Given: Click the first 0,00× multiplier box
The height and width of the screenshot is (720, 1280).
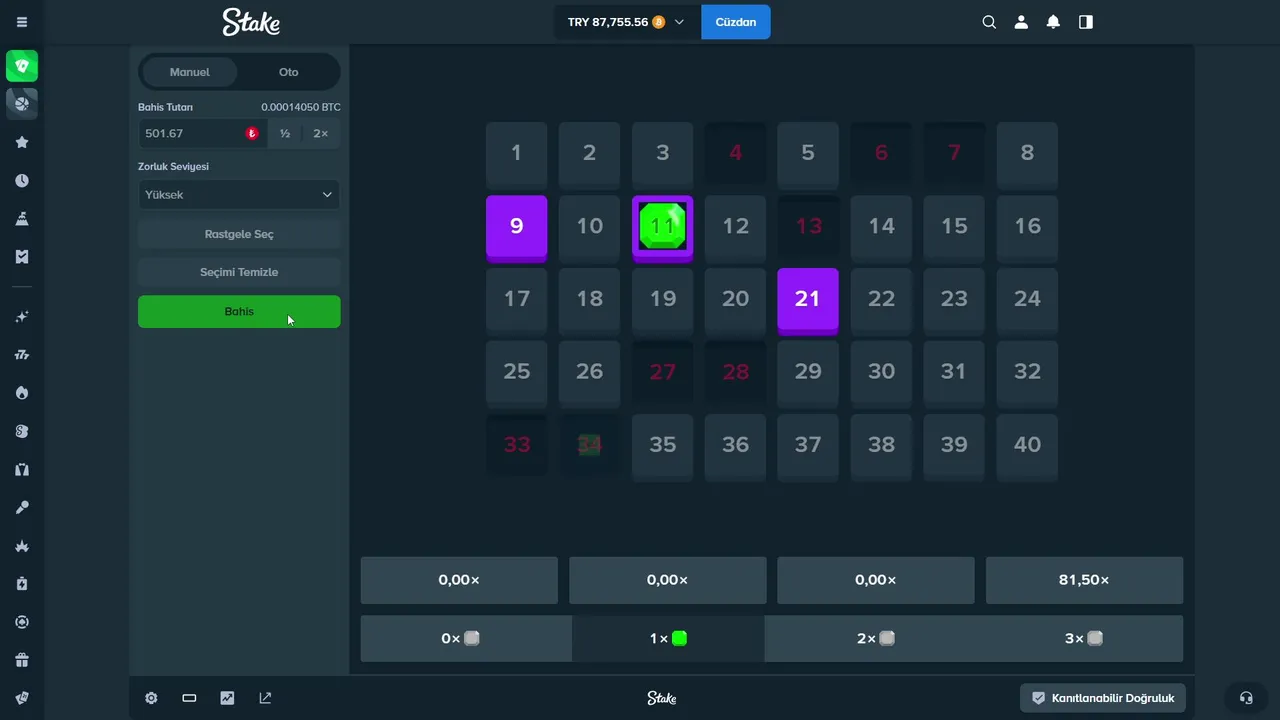Looking at the screenshot, I should pos(459,580).
